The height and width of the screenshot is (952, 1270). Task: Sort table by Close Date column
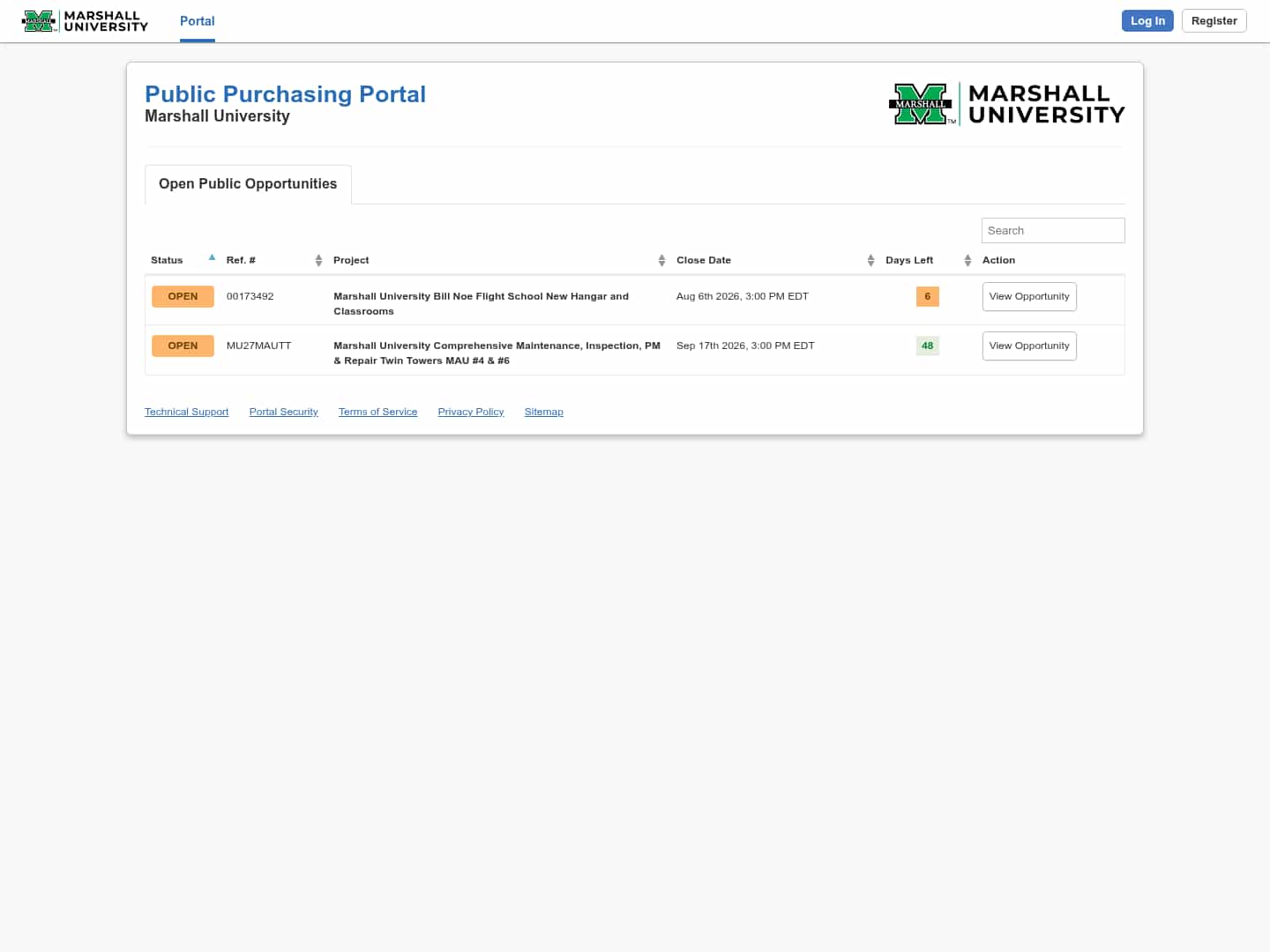pyautogui.click(x=775, y=260)
